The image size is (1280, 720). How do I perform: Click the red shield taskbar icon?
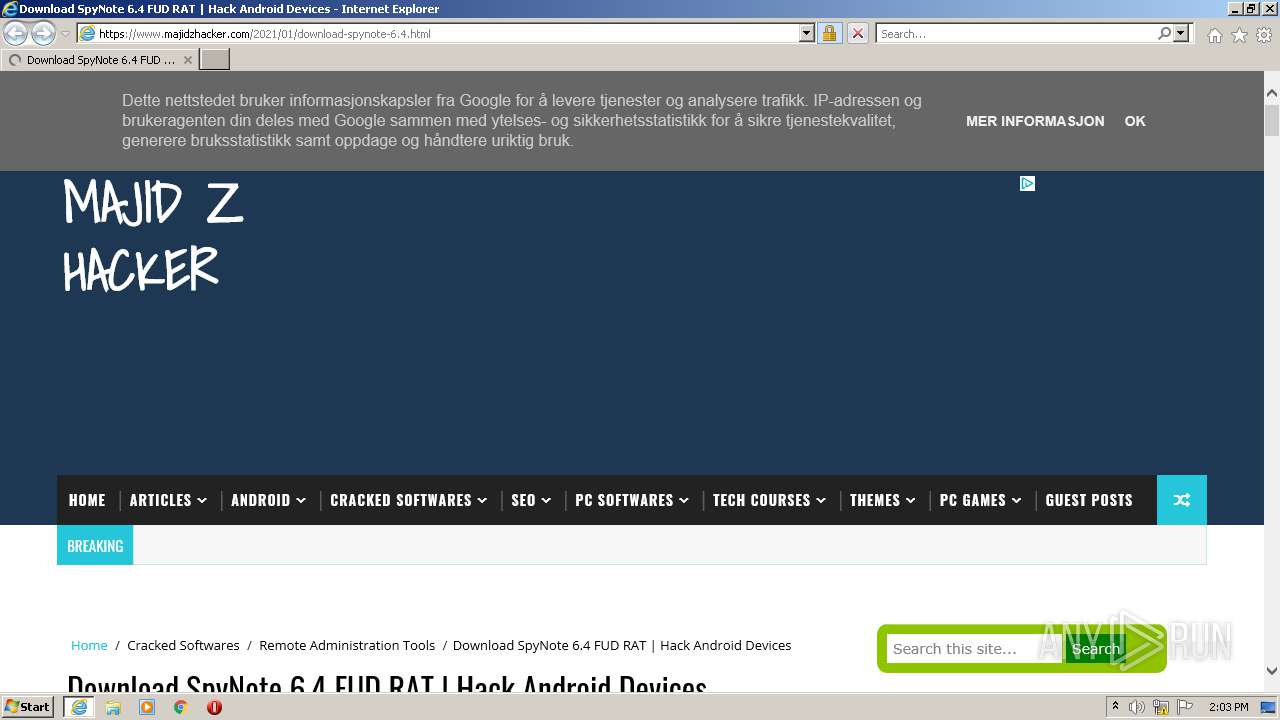214,707
